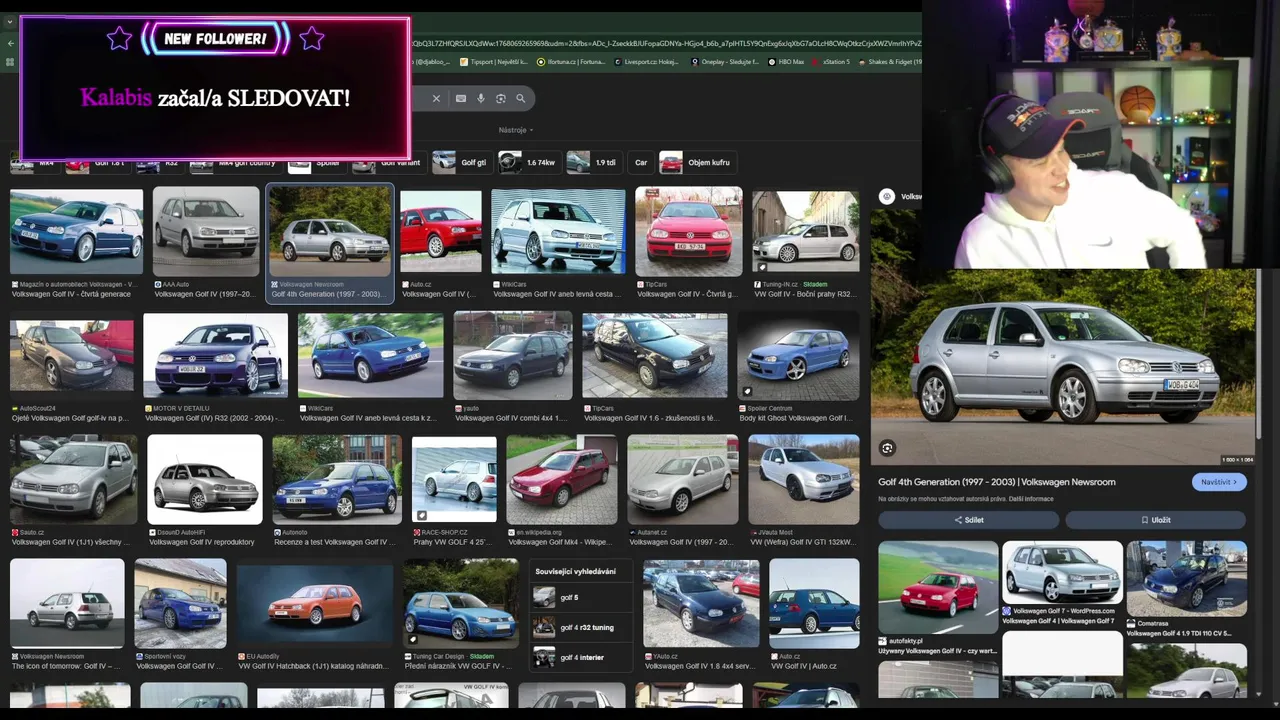Open the xStation 5 bookmark
The image size is (1280, 720).
pos(831,62)
